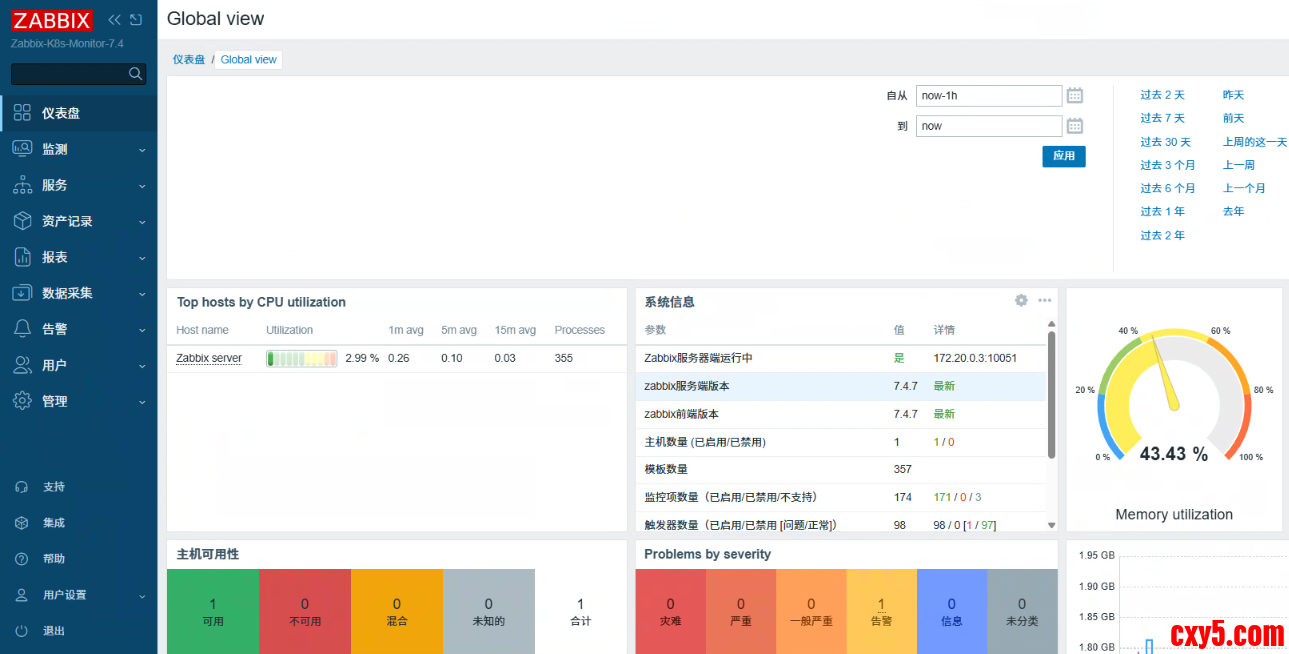Open the 系统信息 widget three-dot menu

(x=1044, y=300)
